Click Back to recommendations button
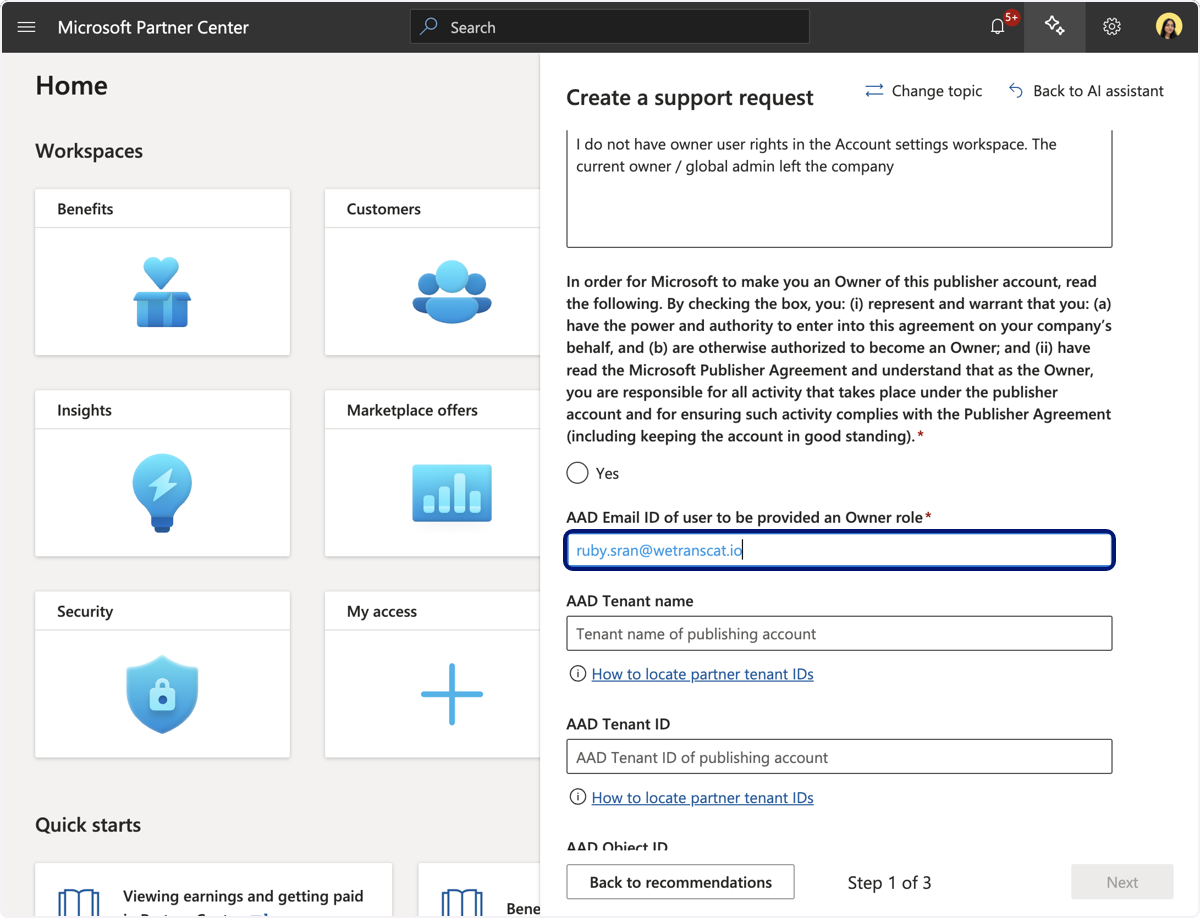Image resolution: width=1200 pixels, height=918 pixels. pyautogui.click(x=680, y=882)
